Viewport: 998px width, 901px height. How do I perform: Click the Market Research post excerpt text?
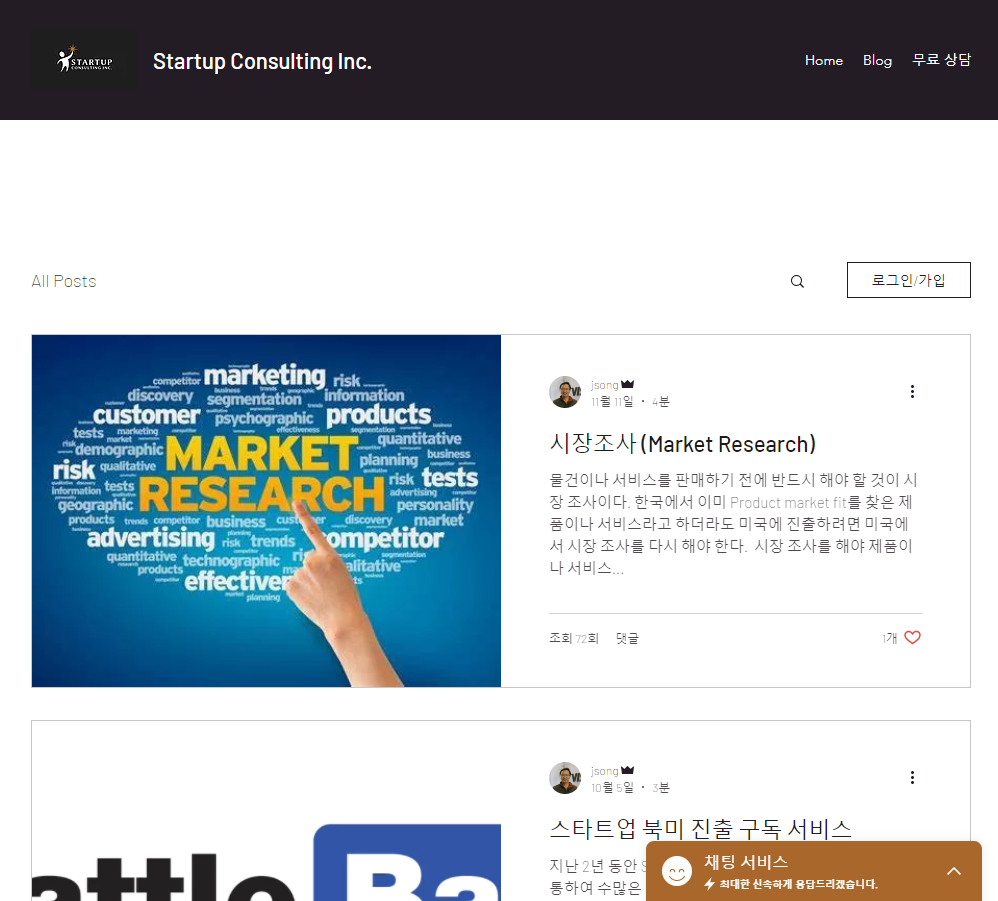[733, 524]
